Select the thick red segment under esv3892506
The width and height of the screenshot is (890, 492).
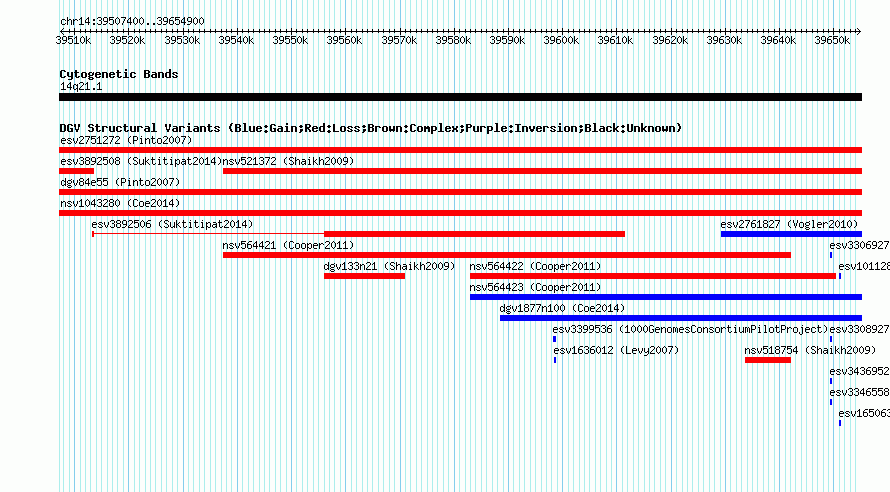click(475, 234)
